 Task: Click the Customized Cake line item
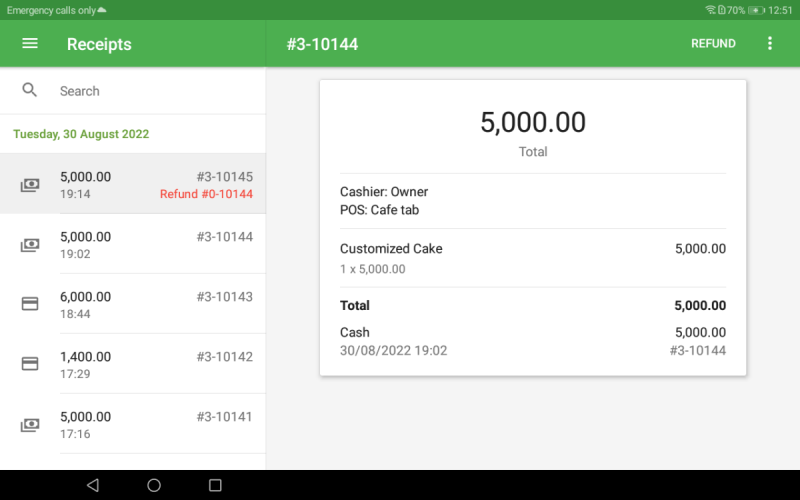point(391,249)
